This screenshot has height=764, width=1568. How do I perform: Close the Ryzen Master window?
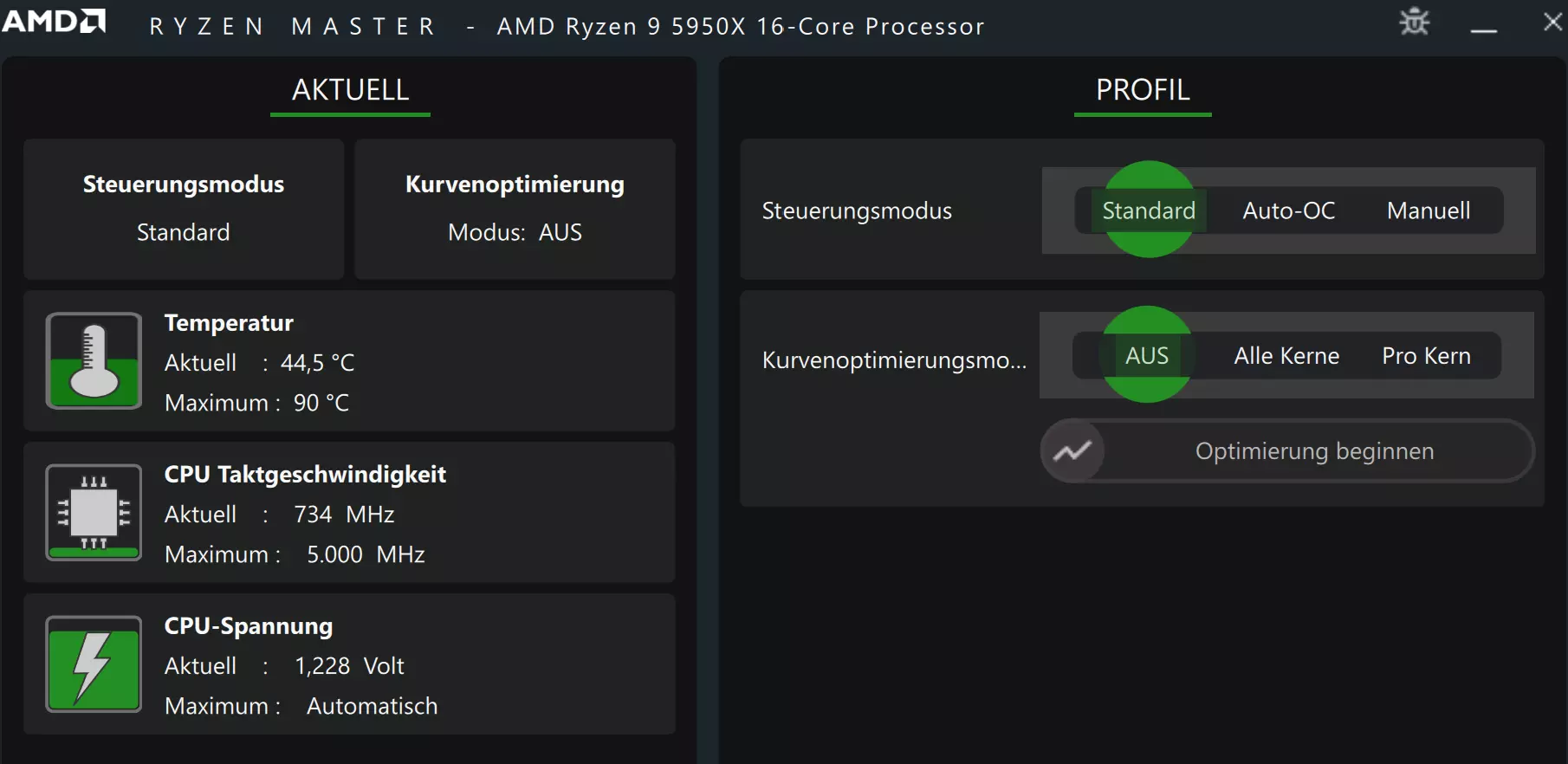tap(1553, 22)
